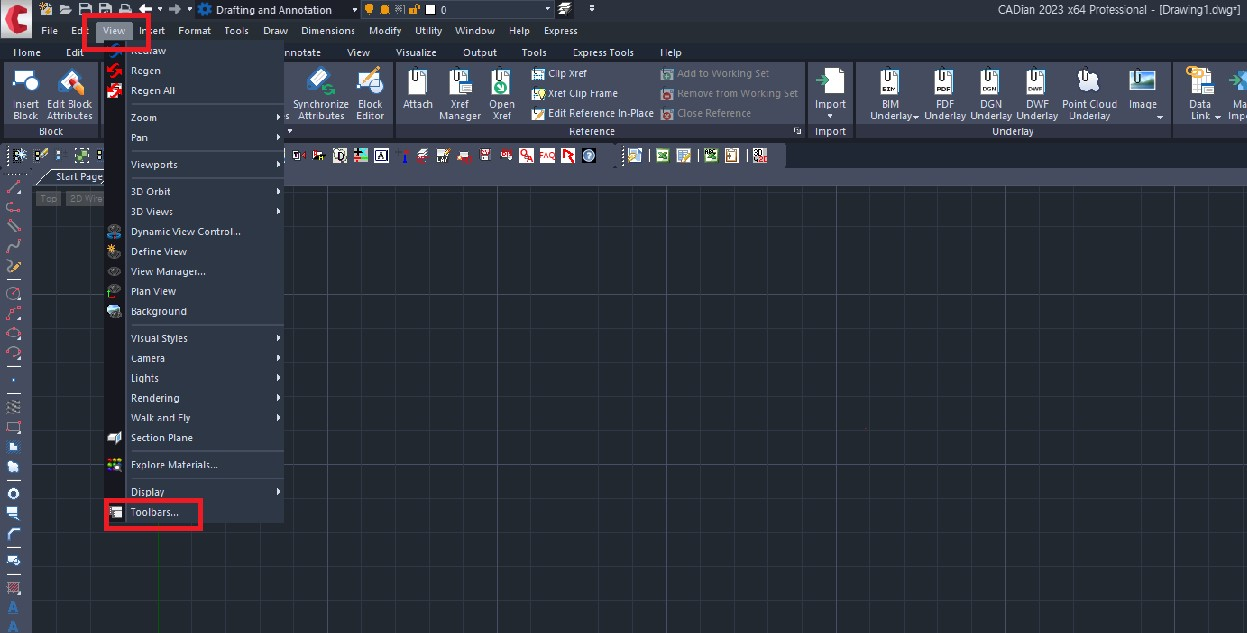Open the Block Editor tool

[370, 84]
